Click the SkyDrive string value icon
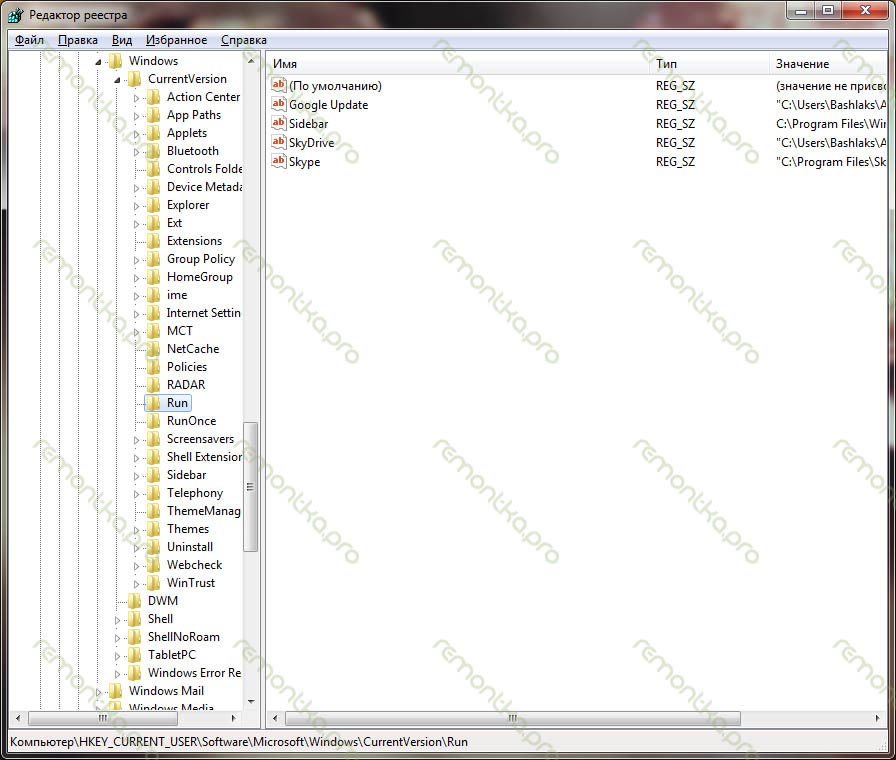896x760 pixels. point(278,142)
